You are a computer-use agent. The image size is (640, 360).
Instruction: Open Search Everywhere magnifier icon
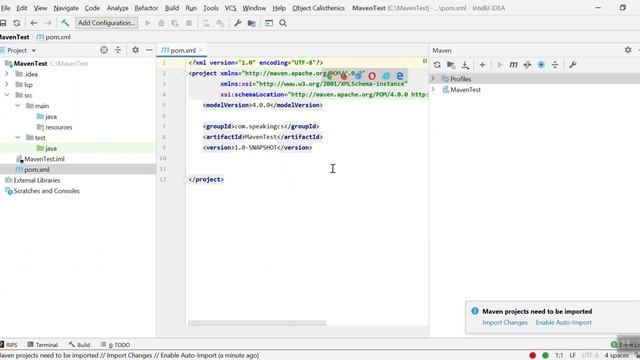coord(283,23)
